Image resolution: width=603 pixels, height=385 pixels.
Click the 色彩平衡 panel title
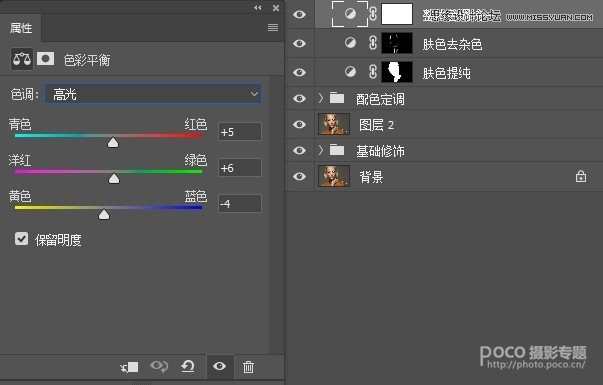(87, 60)
